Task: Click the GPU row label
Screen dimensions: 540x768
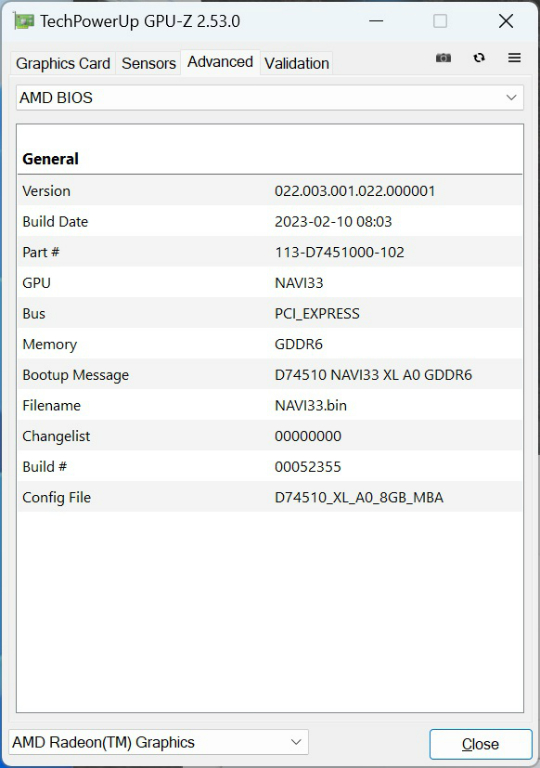Action: 37,283
